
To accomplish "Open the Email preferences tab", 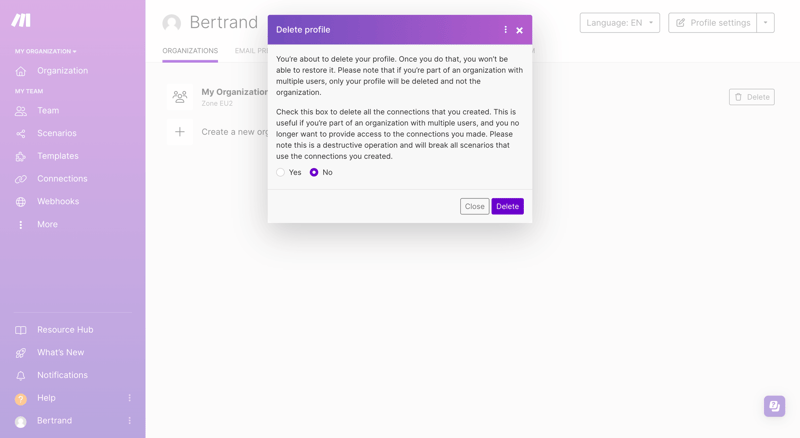I will pos(251,51).
